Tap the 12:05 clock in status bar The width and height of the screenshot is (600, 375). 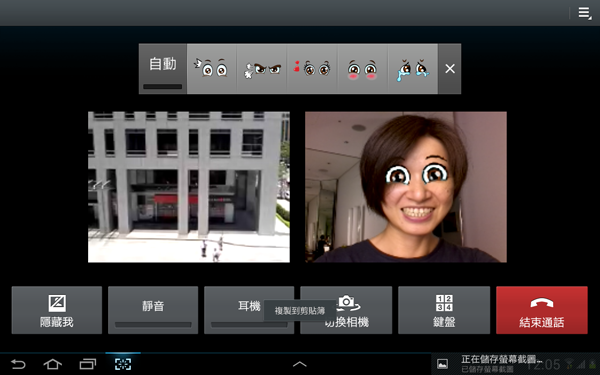543,364
